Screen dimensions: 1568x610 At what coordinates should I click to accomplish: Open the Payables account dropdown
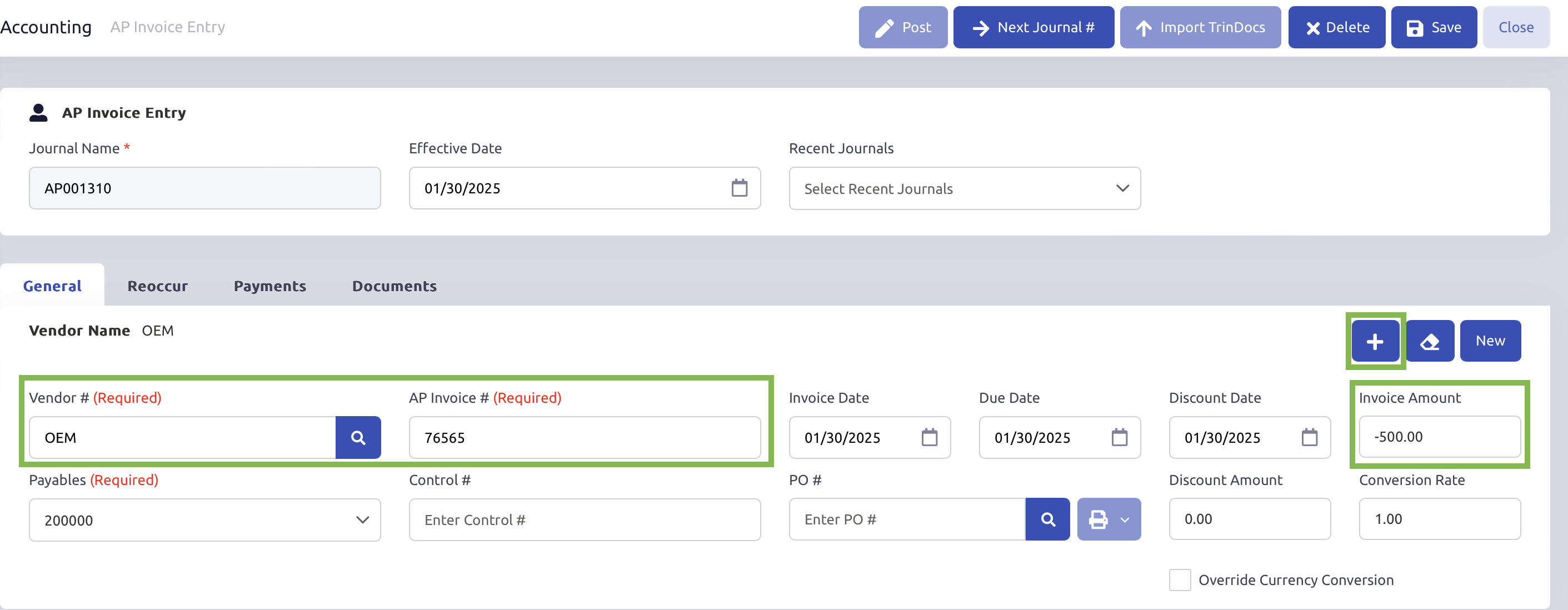pyautogui.click(x=204, y=520)
